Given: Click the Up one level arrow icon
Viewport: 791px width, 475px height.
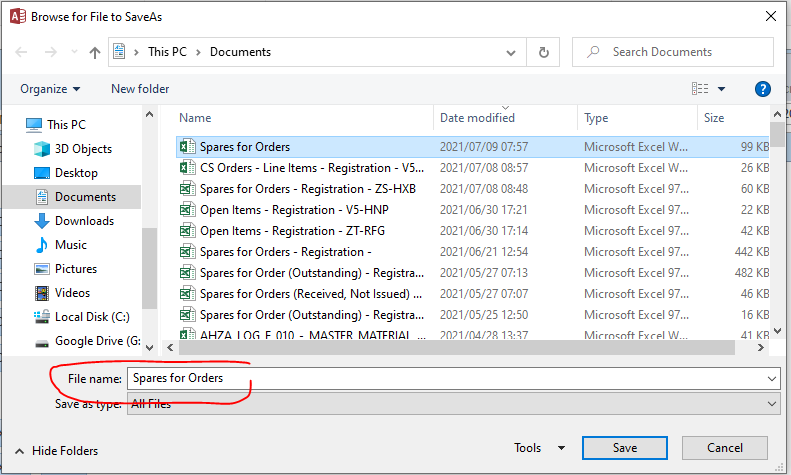Looking at the screenshot, I should pyautogui.click(x=95, y=52).
